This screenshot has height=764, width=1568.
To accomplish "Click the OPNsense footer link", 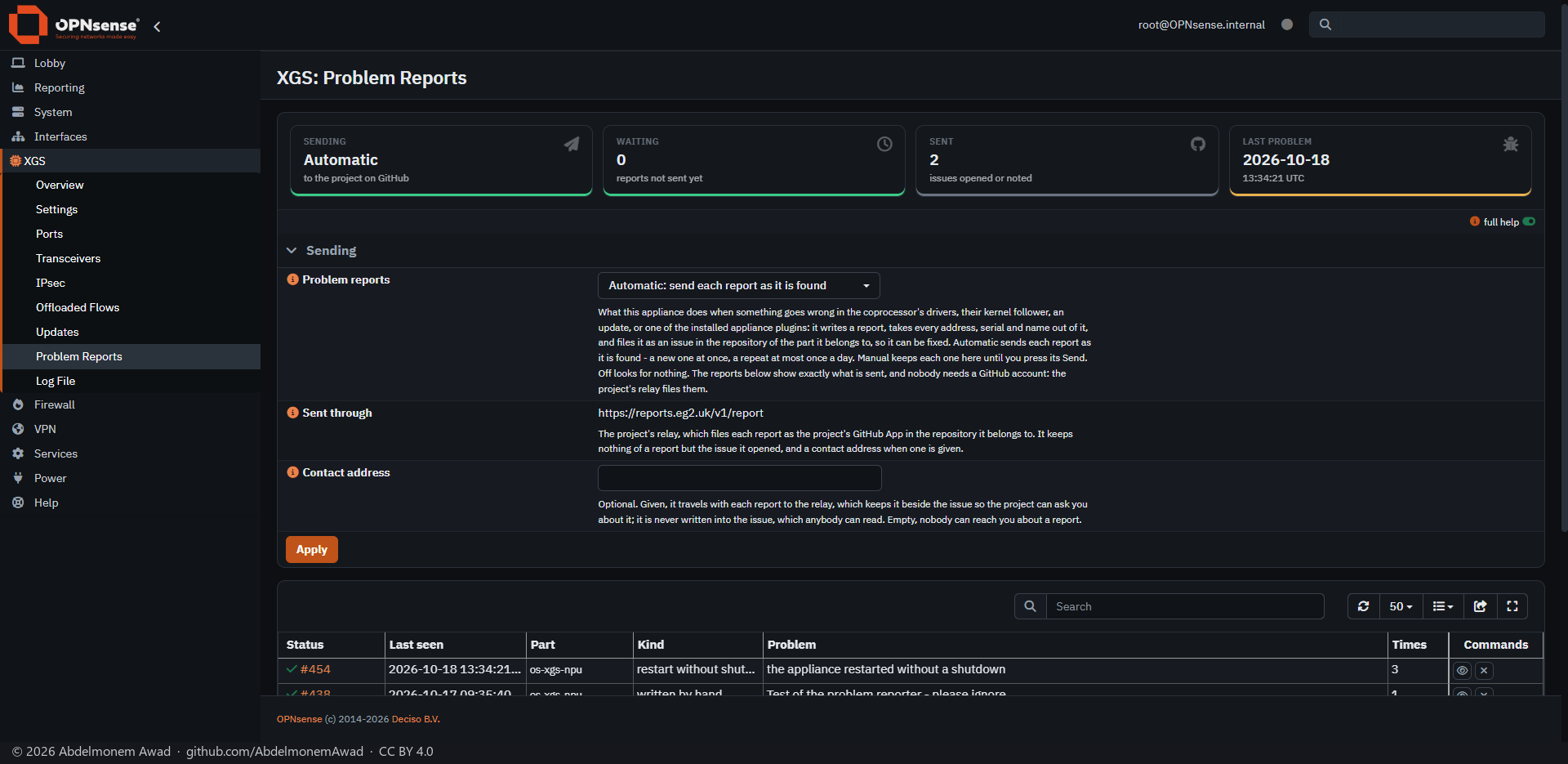I will 299,719.
